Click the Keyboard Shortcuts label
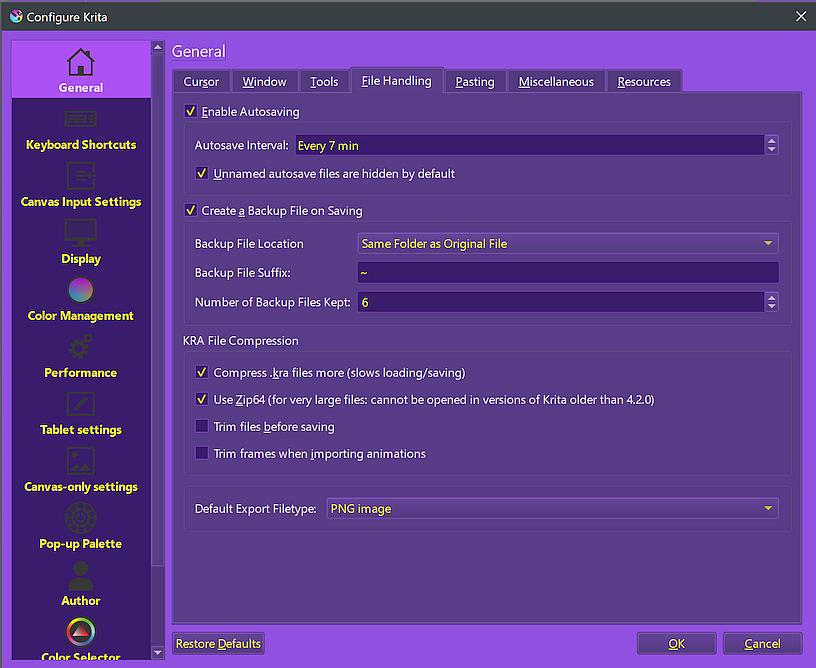816x668 pixels. pyautogui.click(x=81, y=145)
